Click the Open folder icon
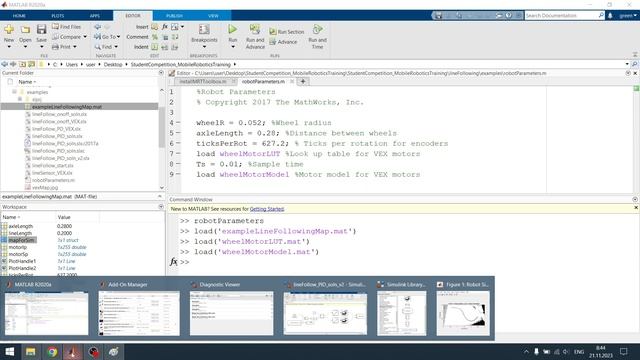The width and height of the screenshot is (640, 360). coord(25,29)
